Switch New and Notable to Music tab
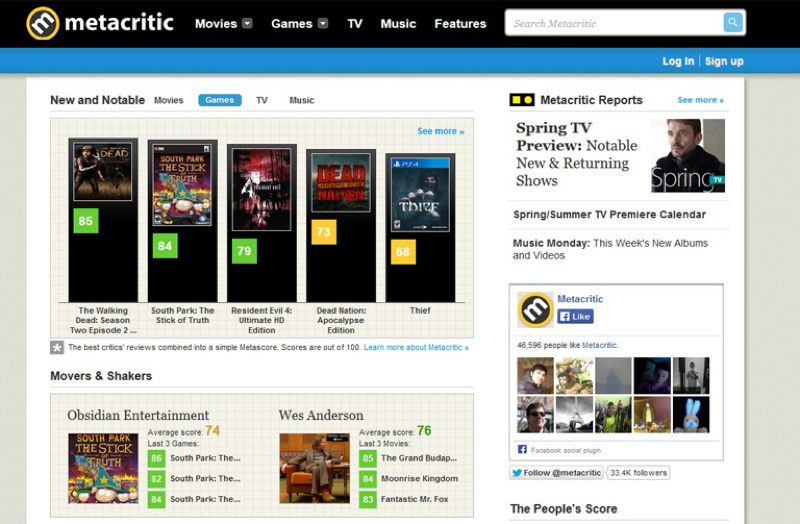Viewport: 800px width, 524px height. 302,101
